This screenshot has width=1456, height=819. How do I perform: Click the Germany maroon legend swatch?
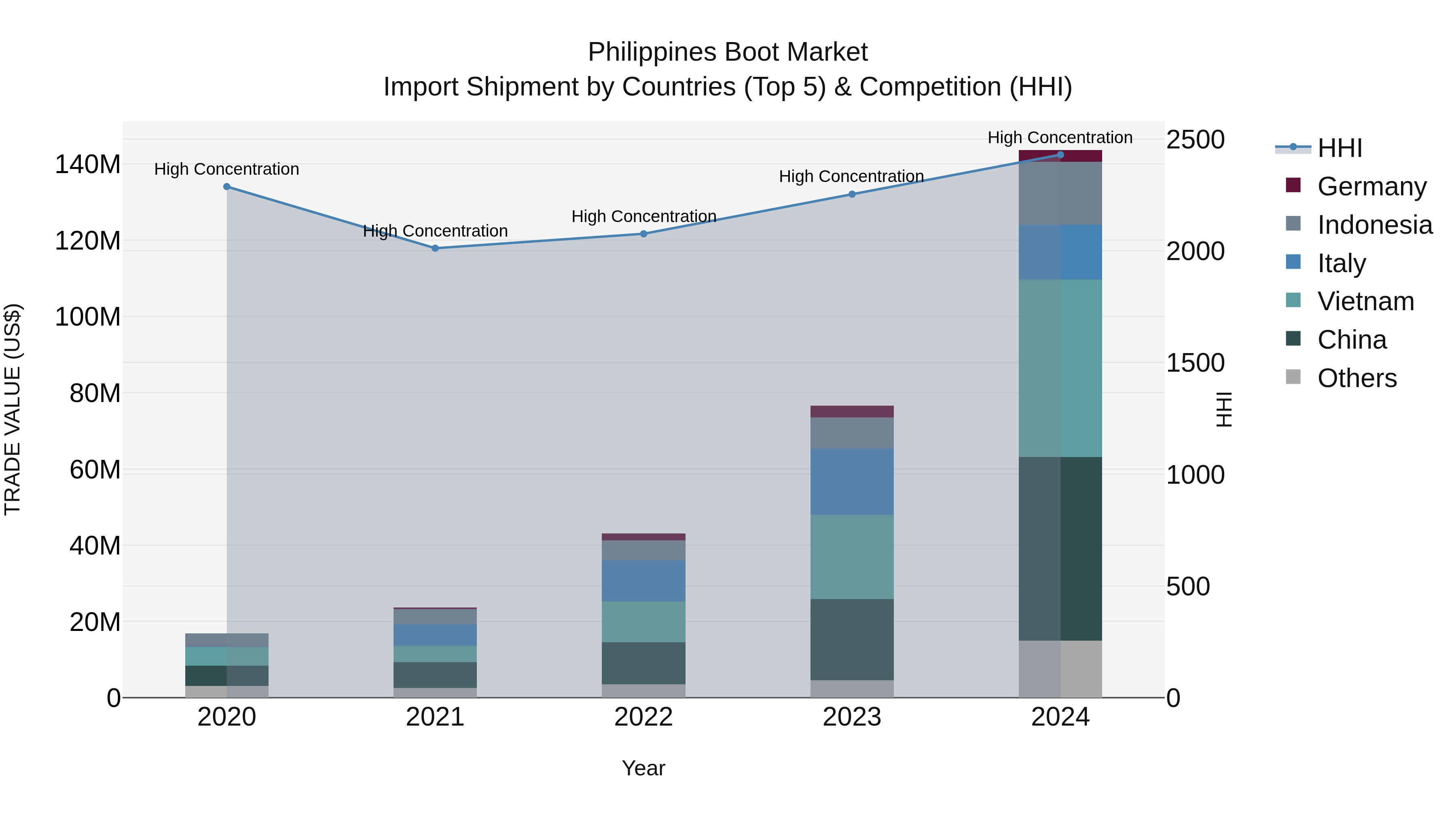coord(1293,185)
